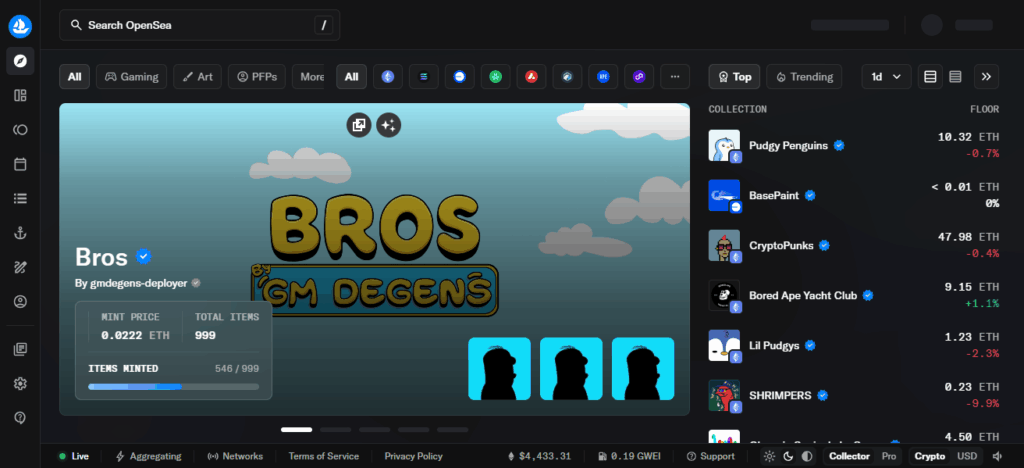Go to the last carousel slide indicator
1024x468 pixels.
click(x=453, y=429)
